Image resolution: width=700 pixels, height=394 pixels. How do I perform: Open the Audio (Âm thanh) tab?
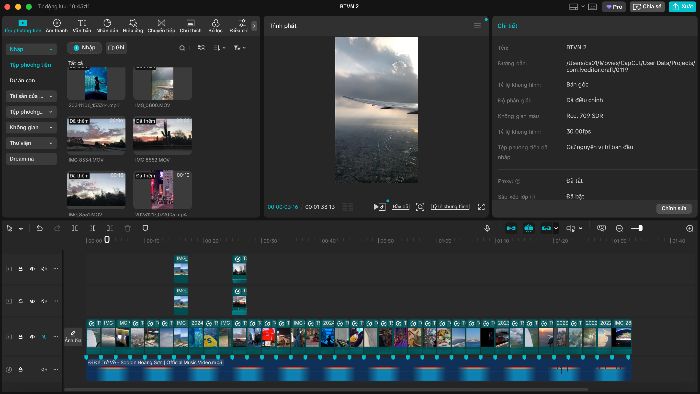[57, 26]
